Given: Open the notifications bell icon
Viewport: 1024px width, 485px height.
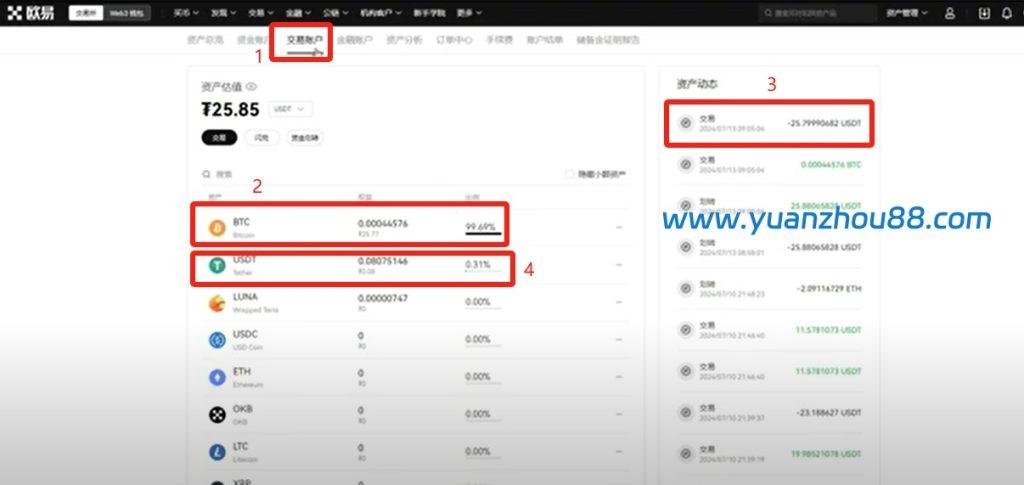Looking at the screenshot, I should (1006, 13).
